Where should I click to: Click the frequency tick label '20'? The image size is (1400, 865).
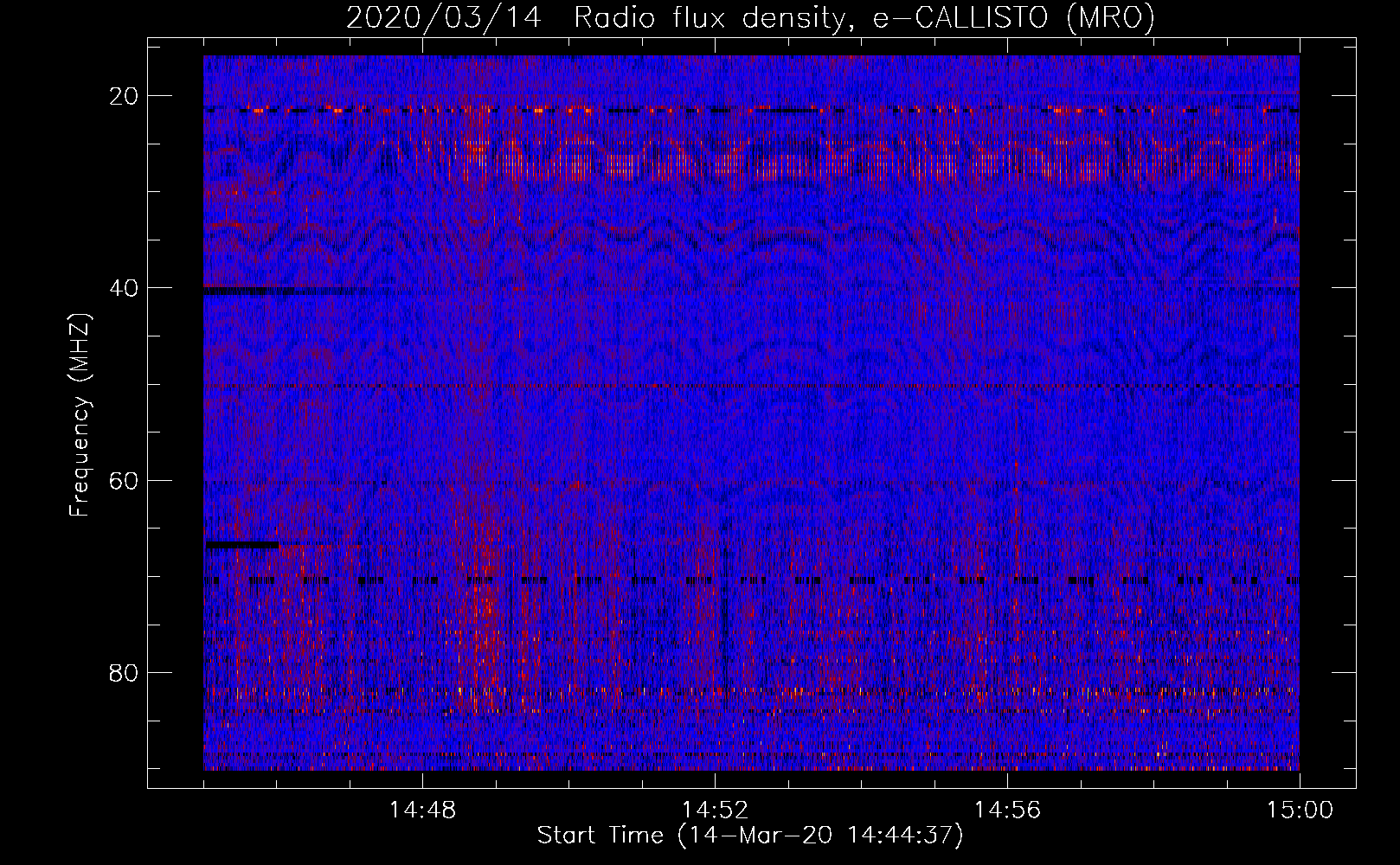pyautogui.click(x=125, y=95)
